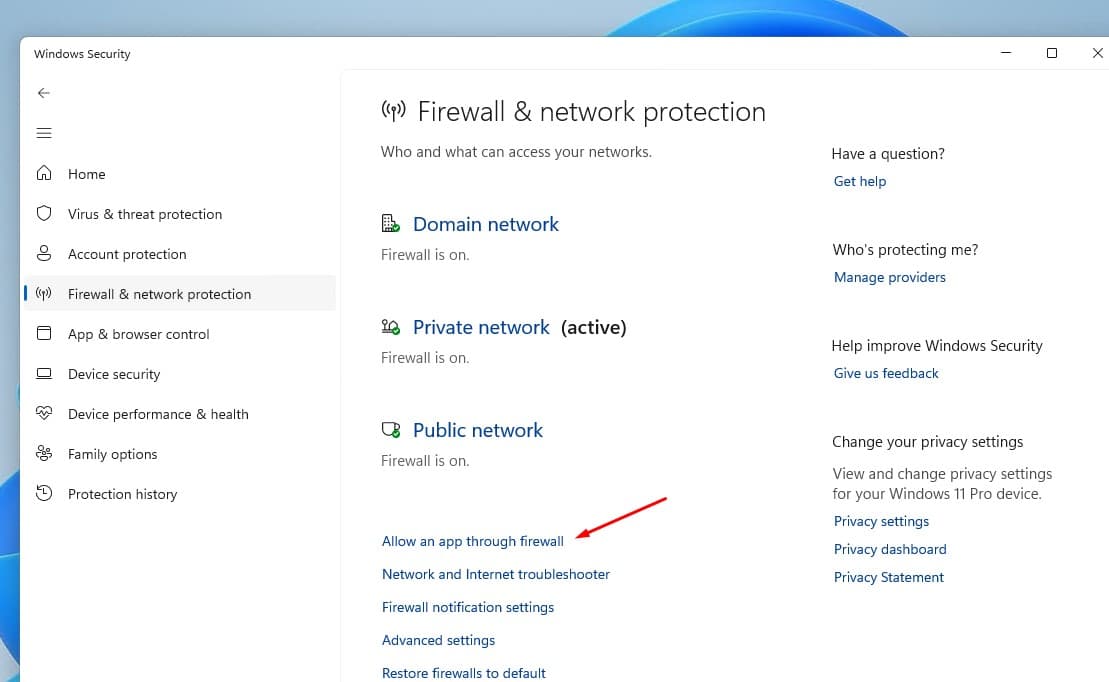Open Manage providers
Viewport: 1109px width, 682px height.
click(889, 277)
